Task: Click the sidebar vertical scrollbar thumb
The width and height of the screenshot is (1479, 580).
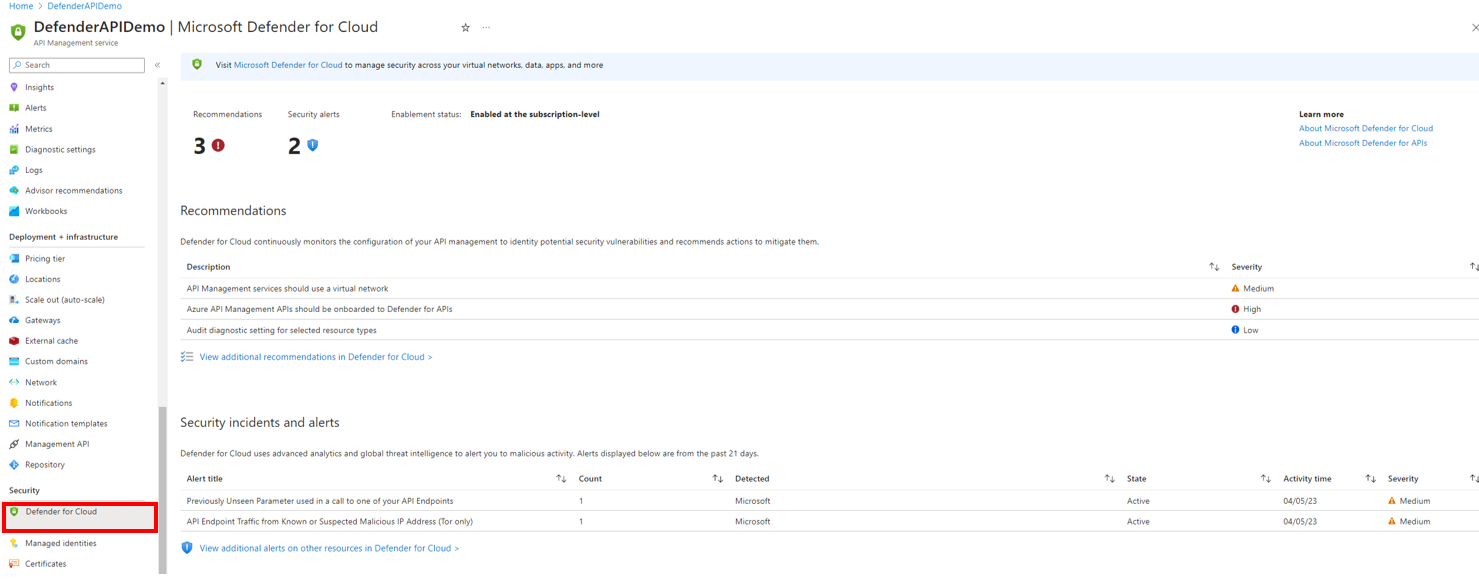Action: point(163,490)
